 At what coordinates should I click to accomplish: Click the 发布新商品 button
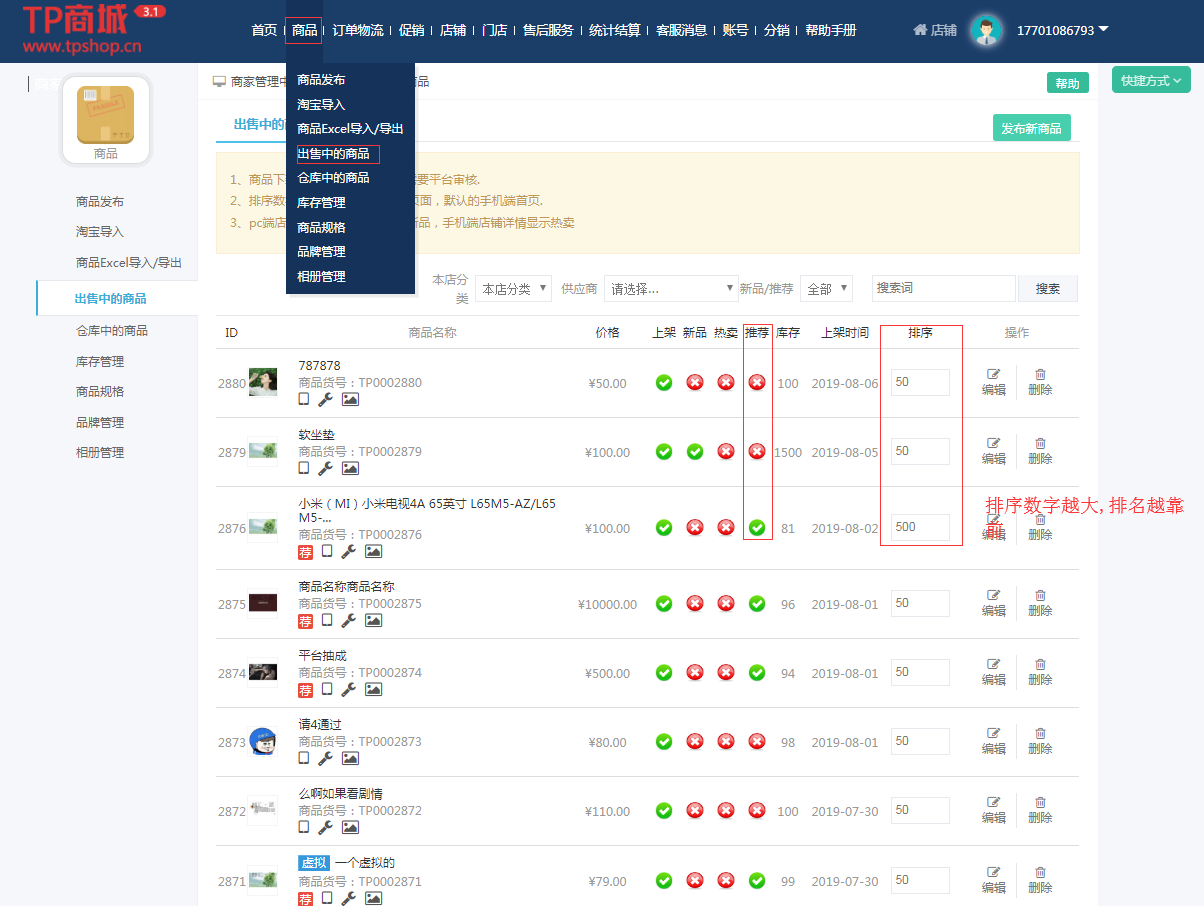click(1031, 128)
